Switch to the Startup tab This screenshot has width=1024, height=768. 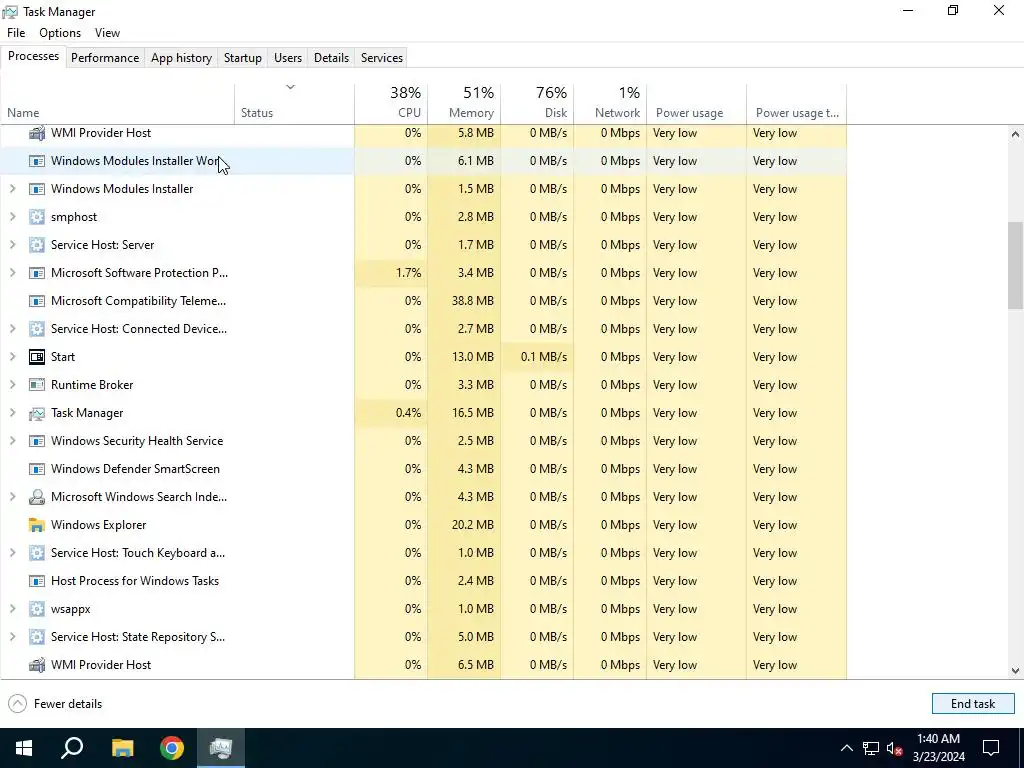click(x=242, y=57)
